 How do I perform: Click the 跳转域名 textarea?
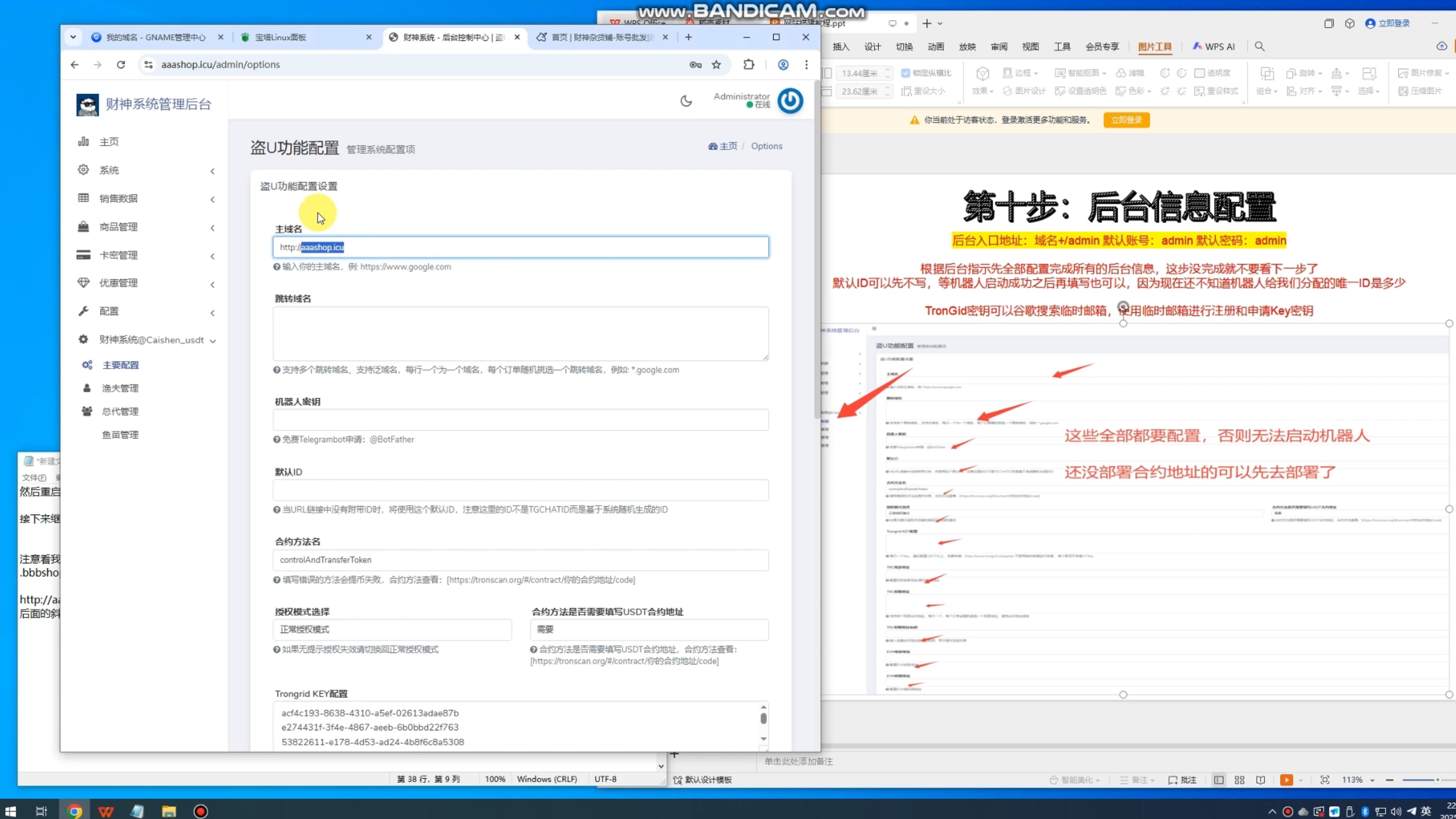click(521, 334)
